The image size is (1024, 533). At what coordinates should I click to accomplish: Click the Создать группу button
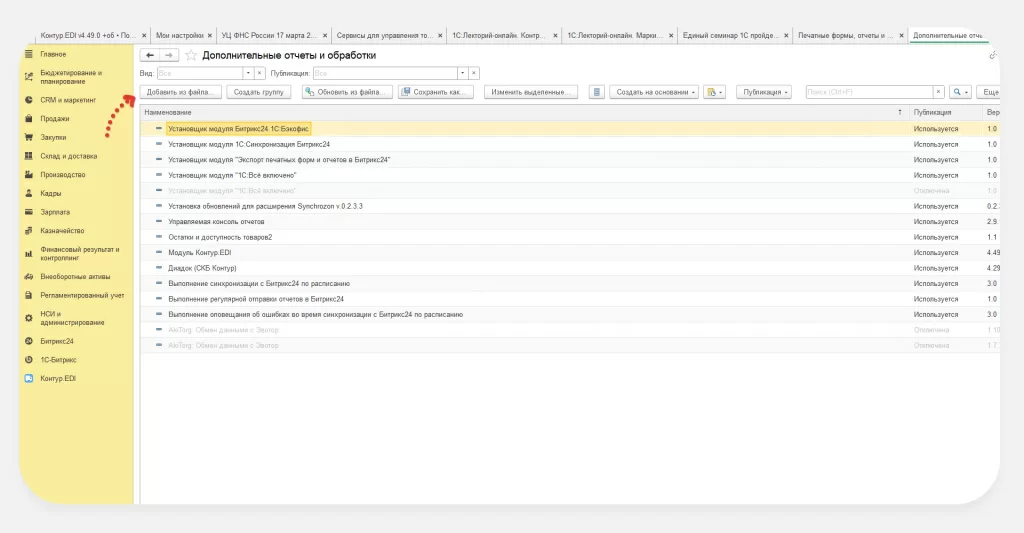(258, 92)
